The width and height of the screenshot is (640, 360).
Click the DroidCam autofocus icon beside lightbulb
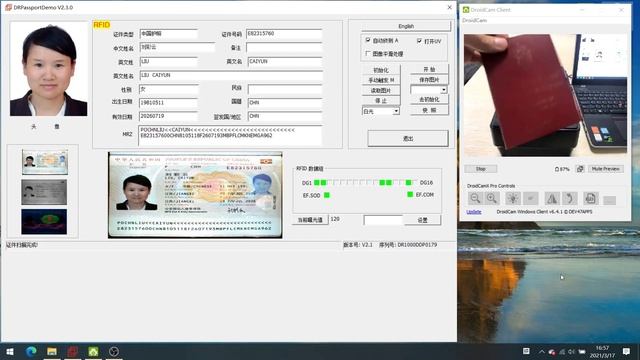pos(531,198)
